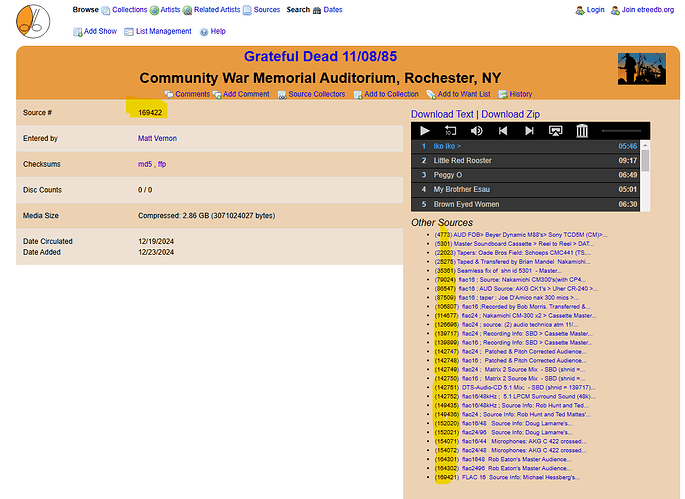685x499 pixels.
Task: Start playback with the play button
Action: pos(425,131)
